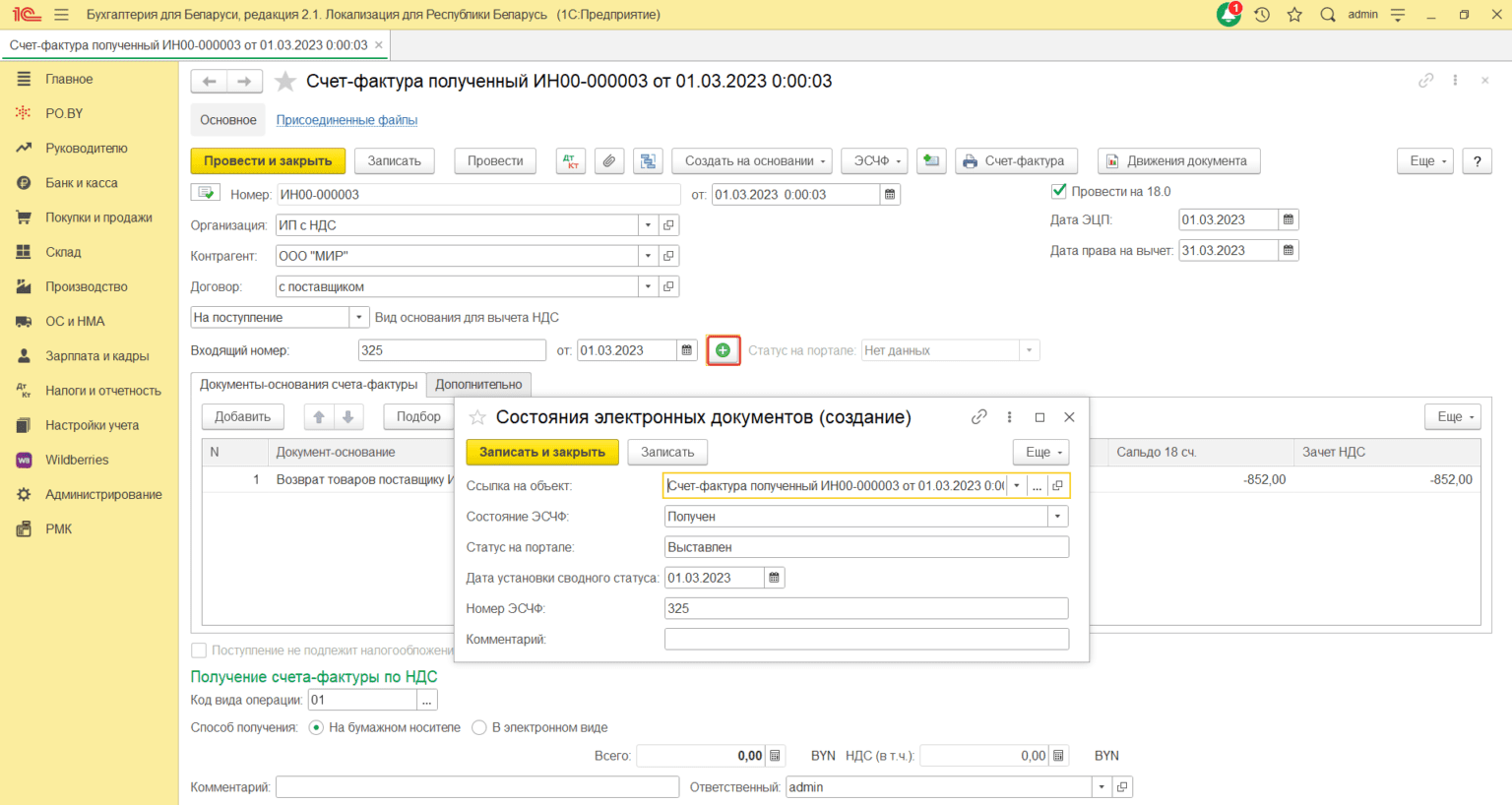
Task: Open the Присоединенные файлы link
Action: click(x=346, y=120)
